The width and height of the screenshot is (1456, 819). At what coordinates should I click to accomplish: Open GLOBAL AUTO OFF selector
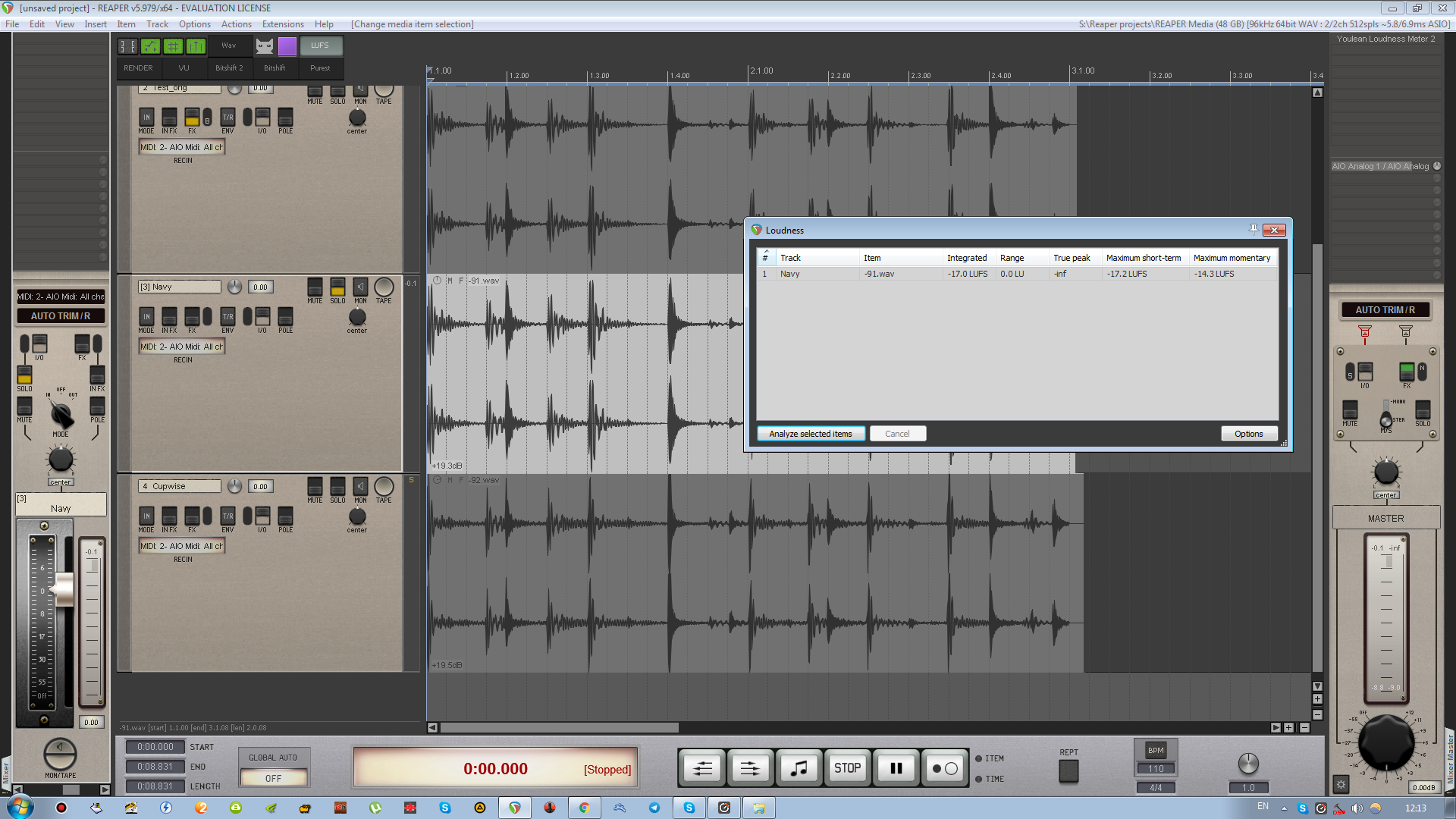(273, 778)
